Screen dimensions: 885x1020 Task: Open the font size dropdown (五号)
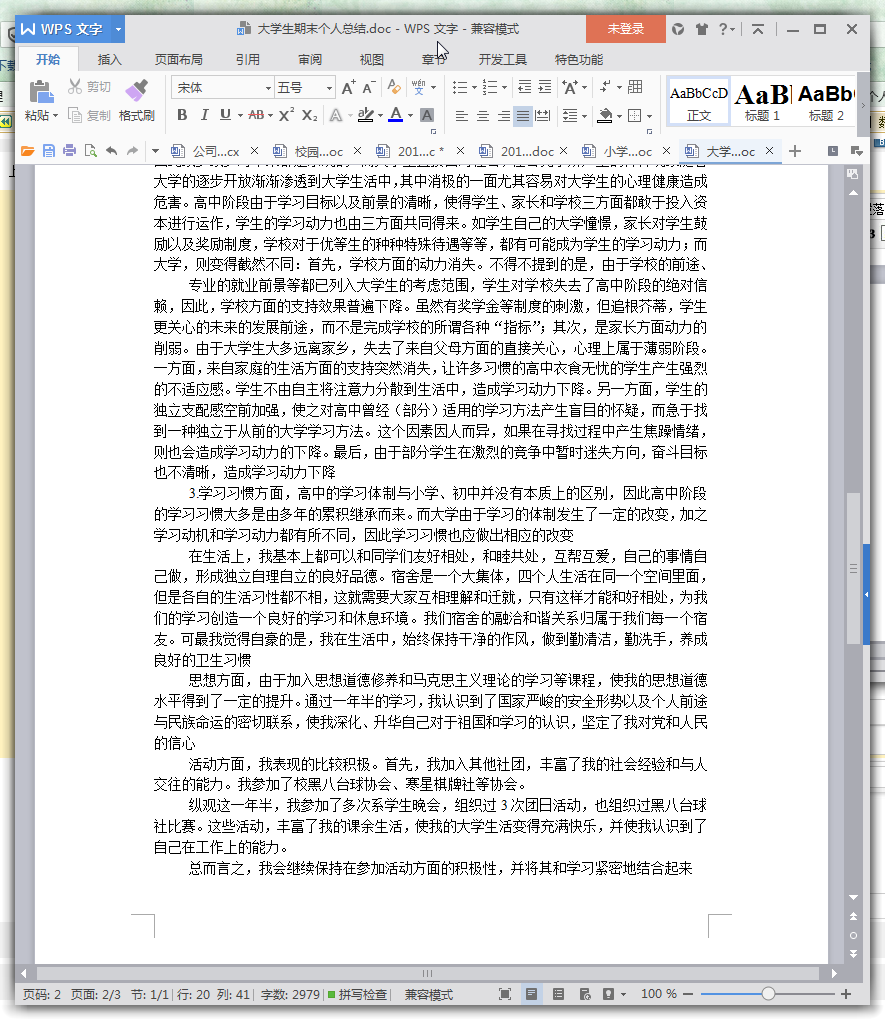[329, 88]
